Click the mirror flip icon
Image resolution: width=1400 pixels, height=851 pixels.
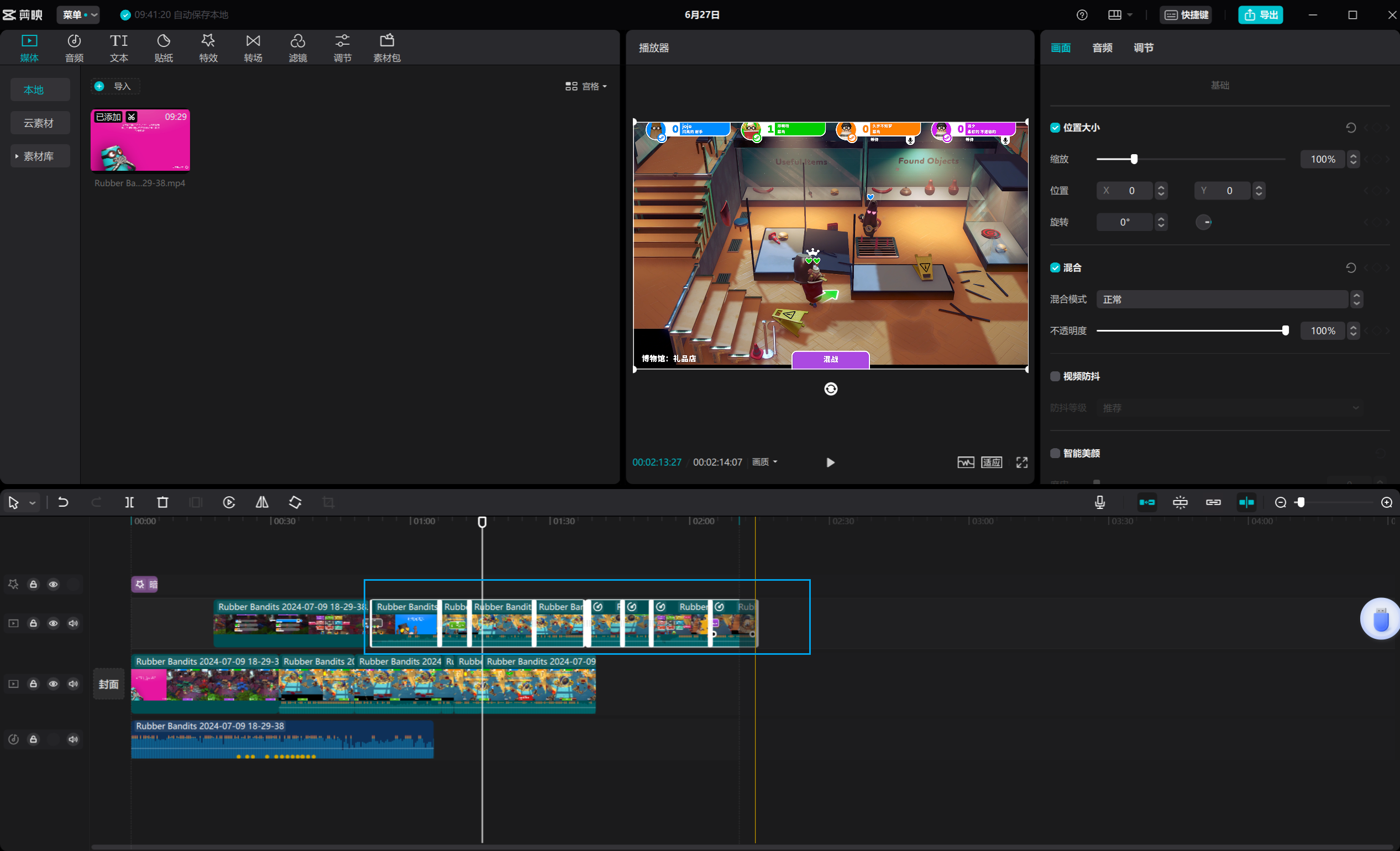[x=262, y=502]
